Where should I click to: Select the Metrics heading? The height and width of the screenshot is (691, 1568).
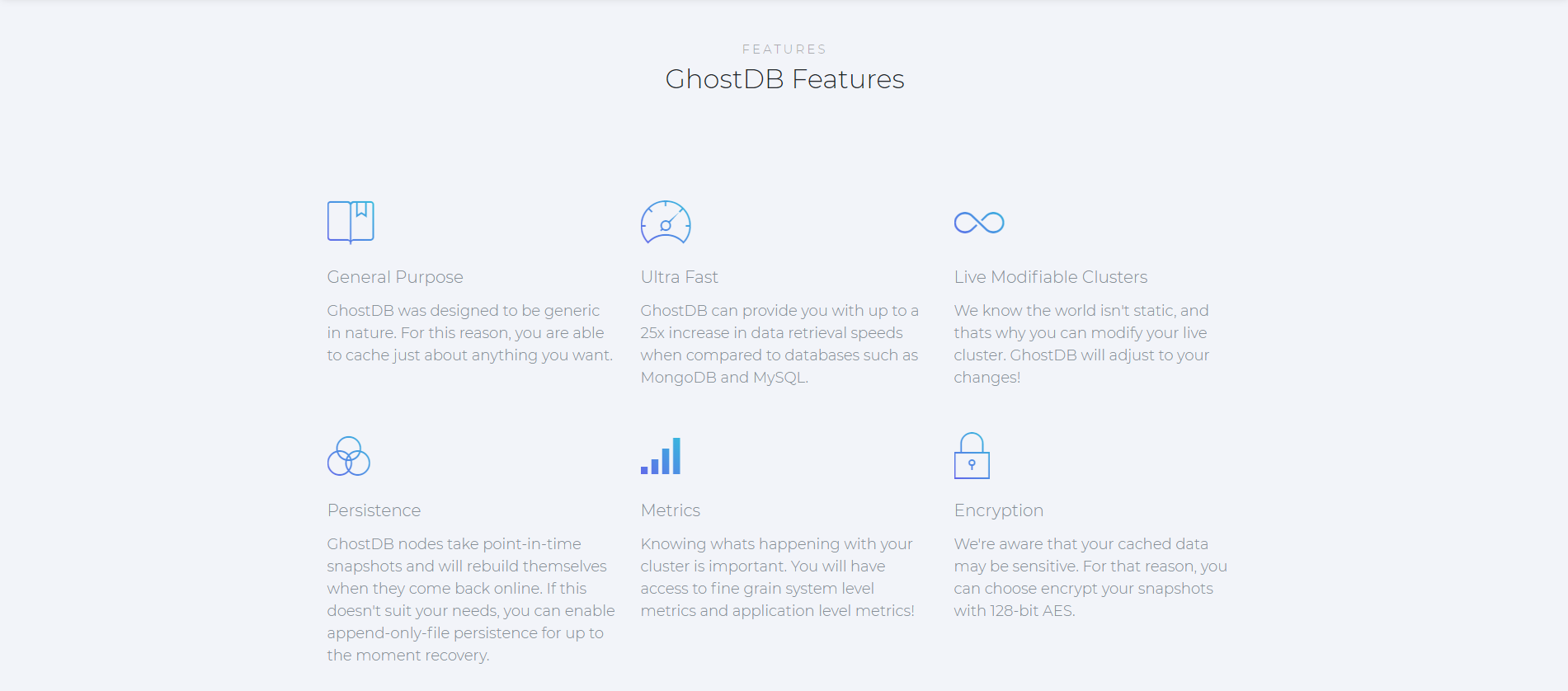coord(671,510)
